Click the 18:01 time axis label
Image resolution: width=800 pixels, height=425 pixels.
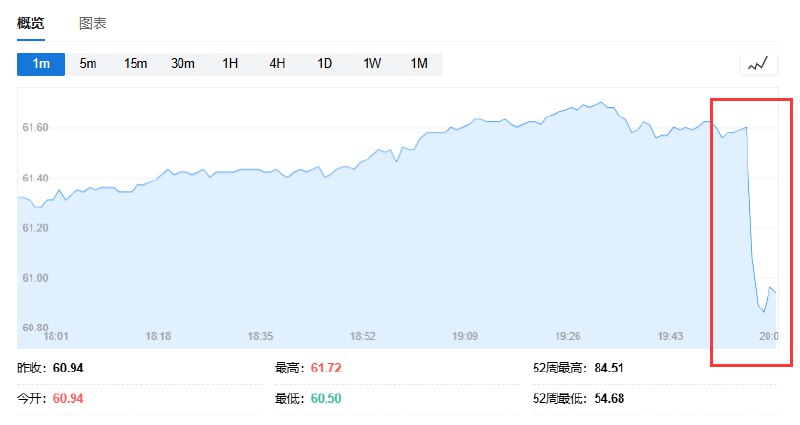coord(56,336)
